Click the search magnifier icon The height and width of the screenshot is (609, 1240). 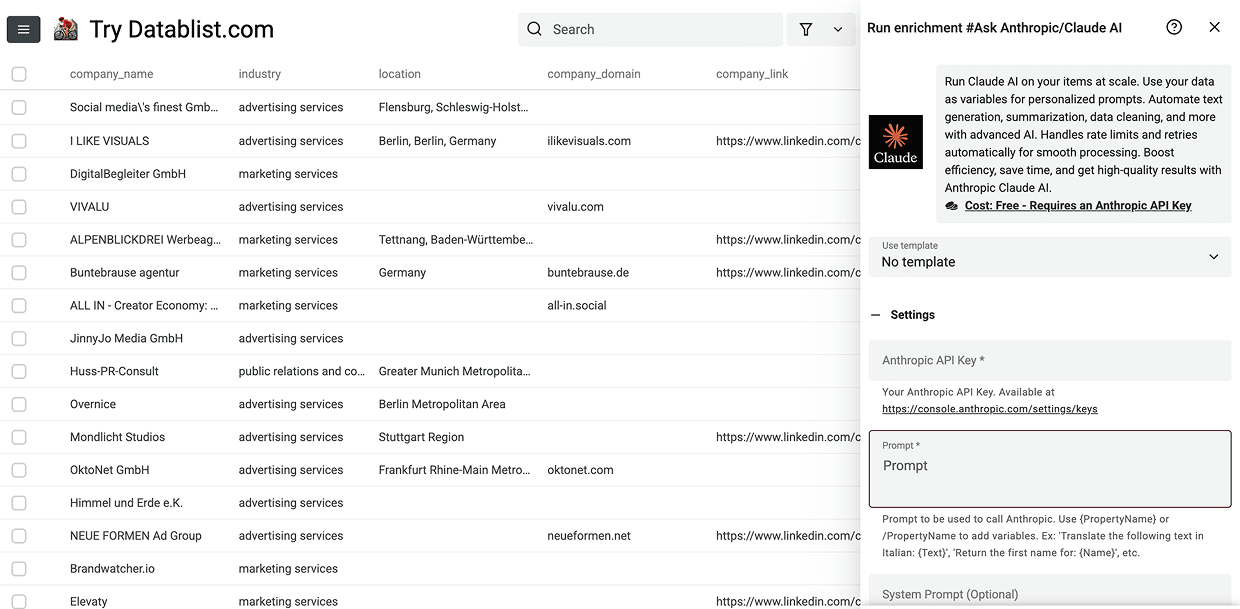[x=535, y=29]
